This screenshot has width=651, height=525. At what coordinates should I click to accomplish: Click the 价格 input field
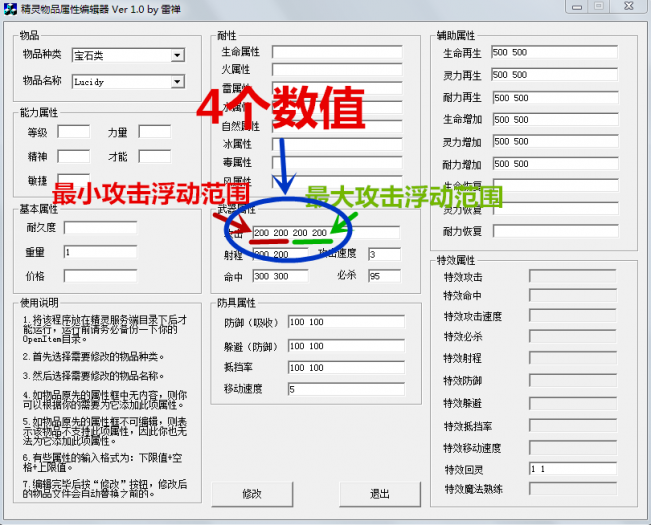[x=100, y=275]
